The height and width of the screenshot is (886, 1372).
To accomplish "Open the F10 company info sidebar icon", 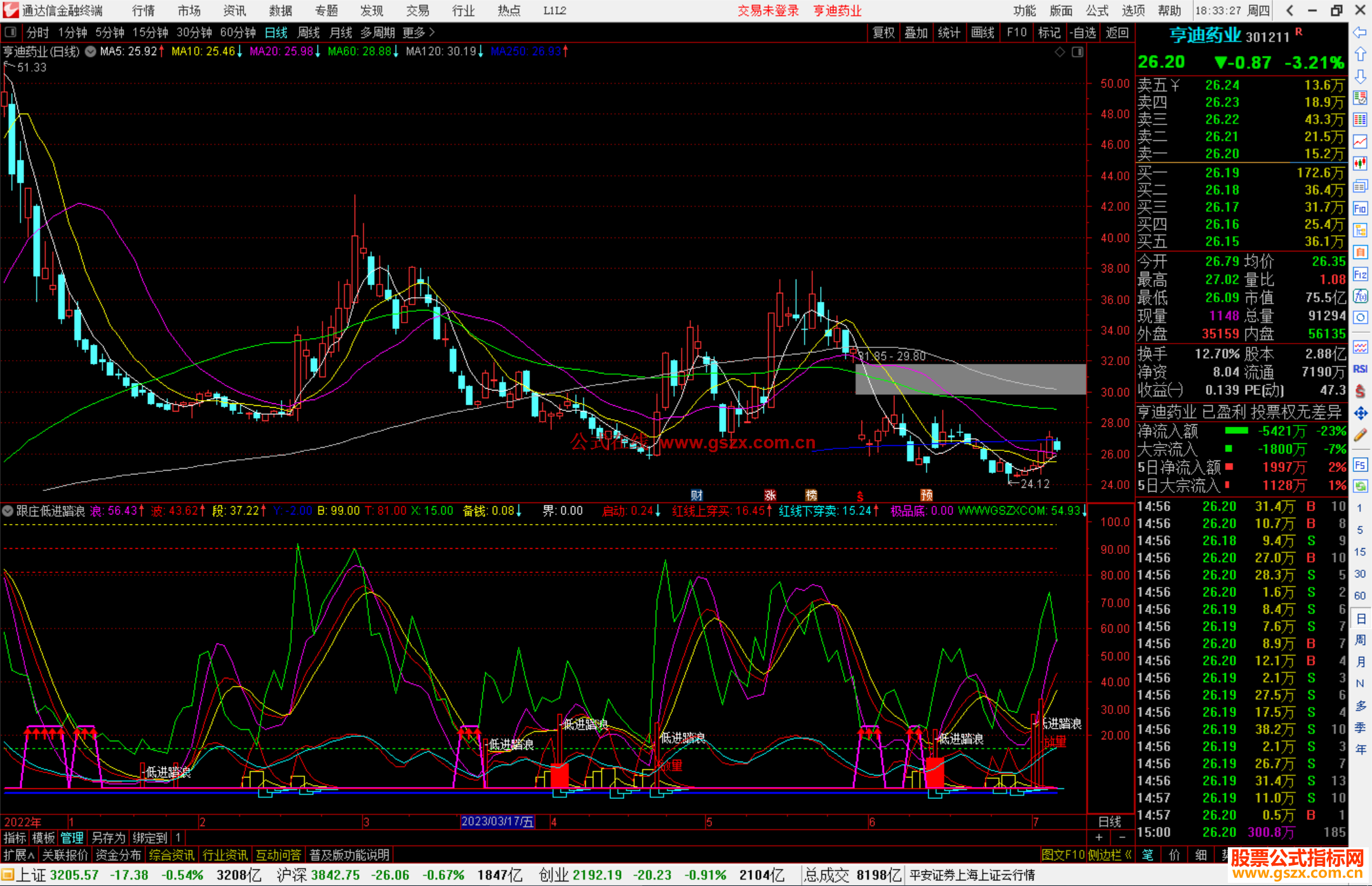I will [1360, 208].
